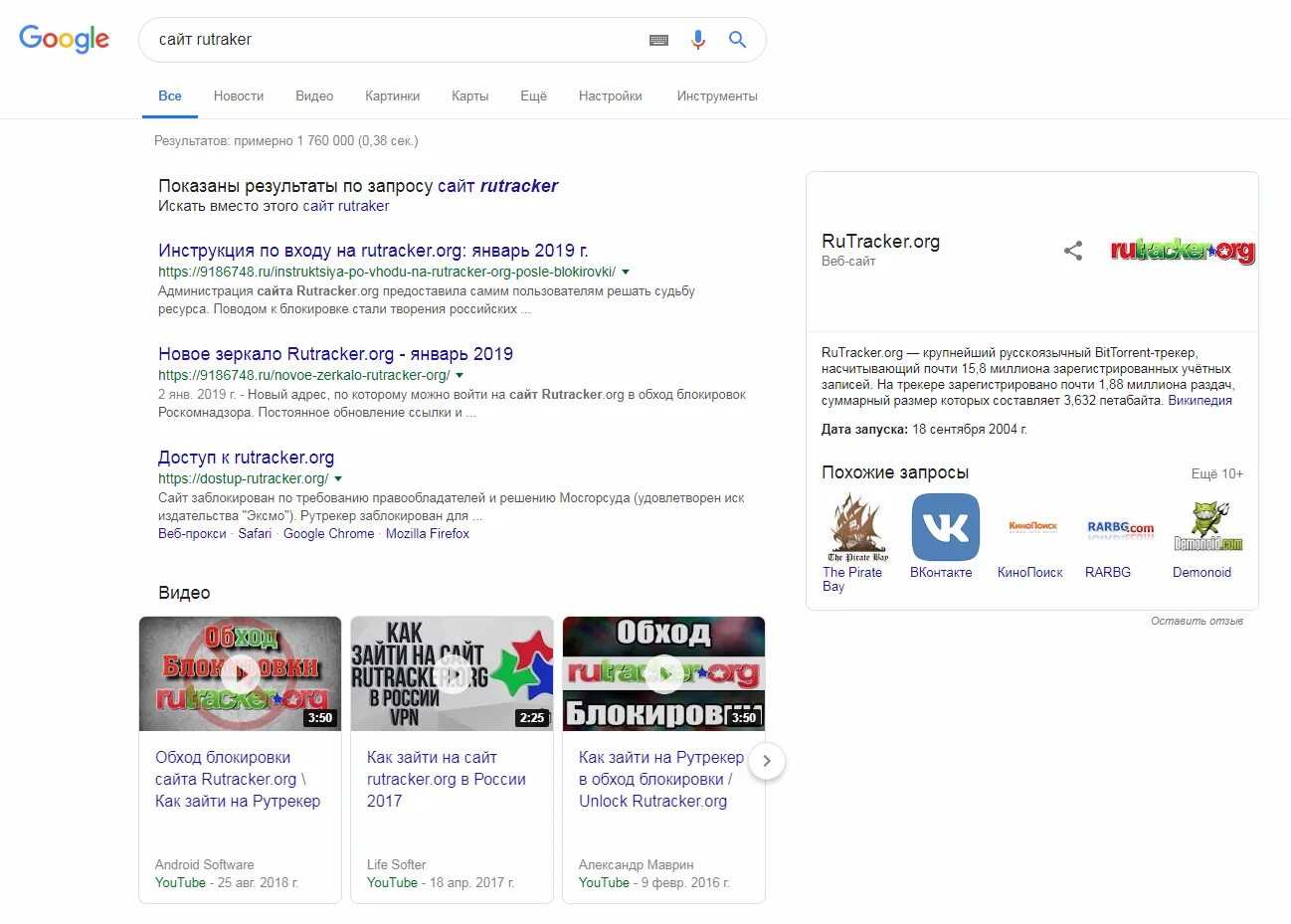Viewport: 1291px width, 924px height.
Task: Switch to the Карты tab
Action: 470,96
